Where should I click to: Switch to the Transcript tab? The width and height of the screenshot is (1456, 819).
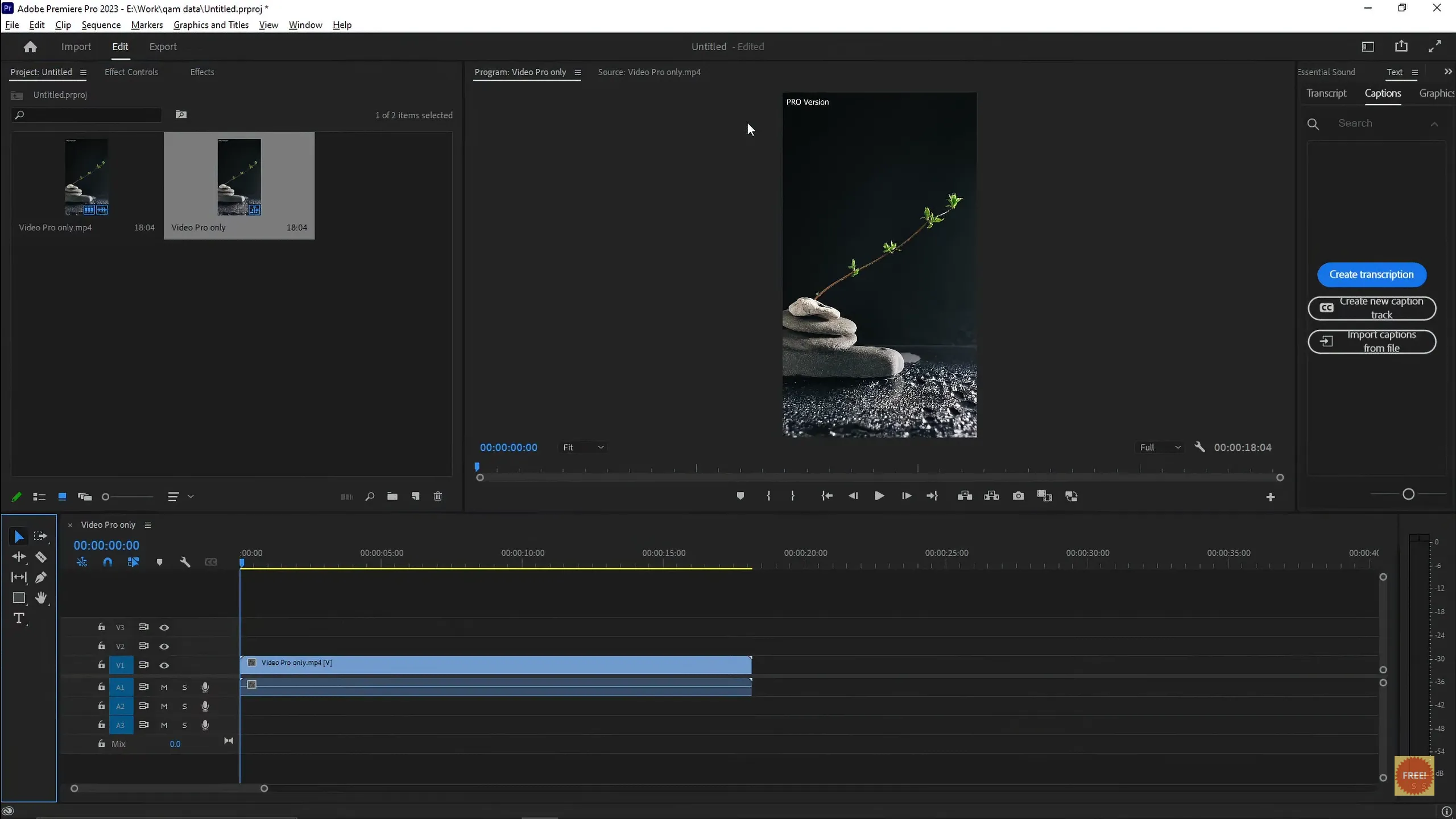tap(1326, 93)
